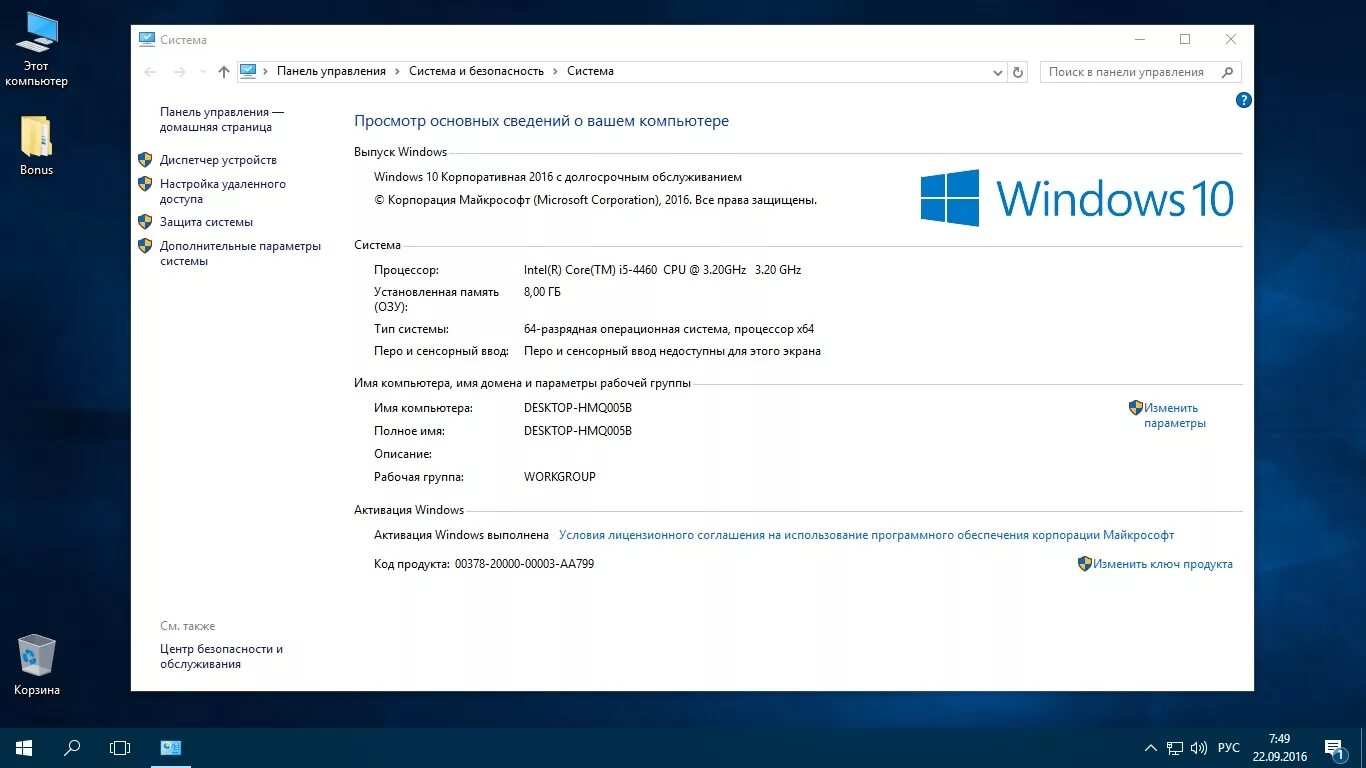Screen dimensions: 1366x768
Task: Go up one level arrow
Action: (223, 72)
